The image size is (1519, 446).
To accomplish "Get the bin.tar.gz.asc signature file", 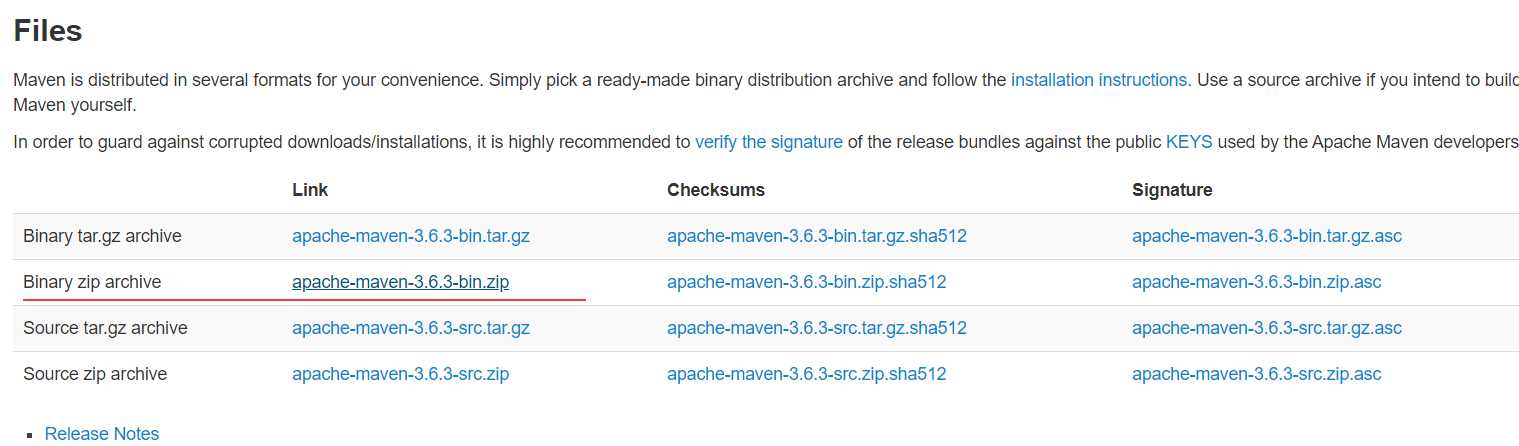I will coord(1266,237).
